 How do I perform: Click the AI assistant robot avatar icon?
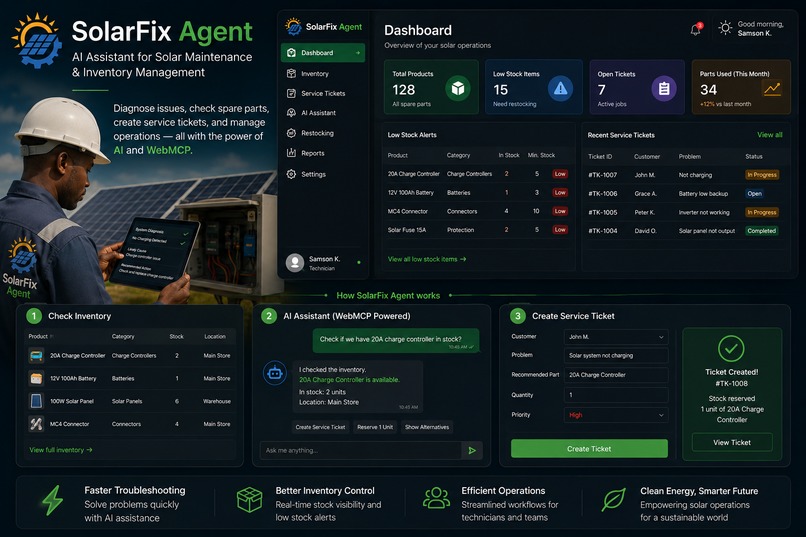coord(275,374)
